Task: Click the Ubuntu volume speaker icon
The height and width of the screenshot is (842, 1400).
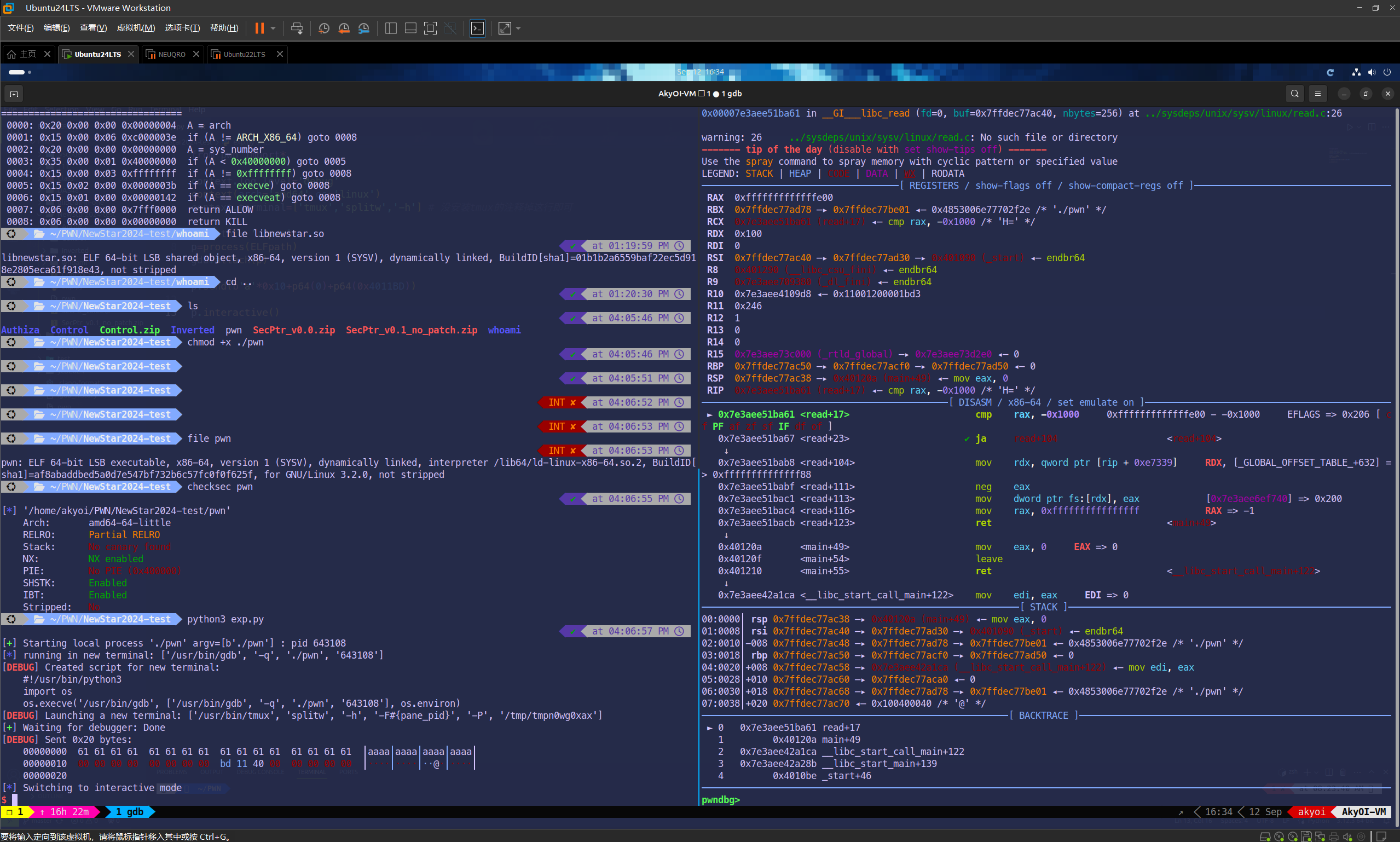Action: pyautogui.click(x=1371, y=72)
